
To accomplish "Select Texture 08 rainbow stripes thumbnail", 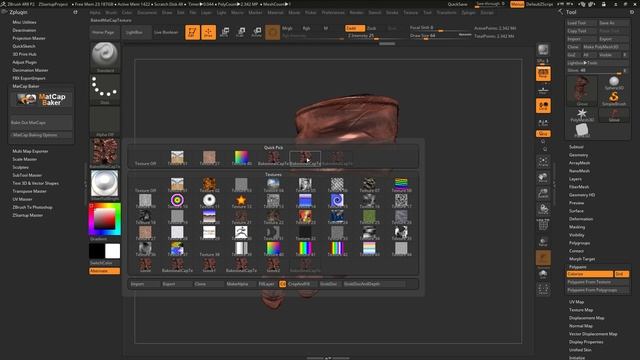I will click(x=401, y=185).
